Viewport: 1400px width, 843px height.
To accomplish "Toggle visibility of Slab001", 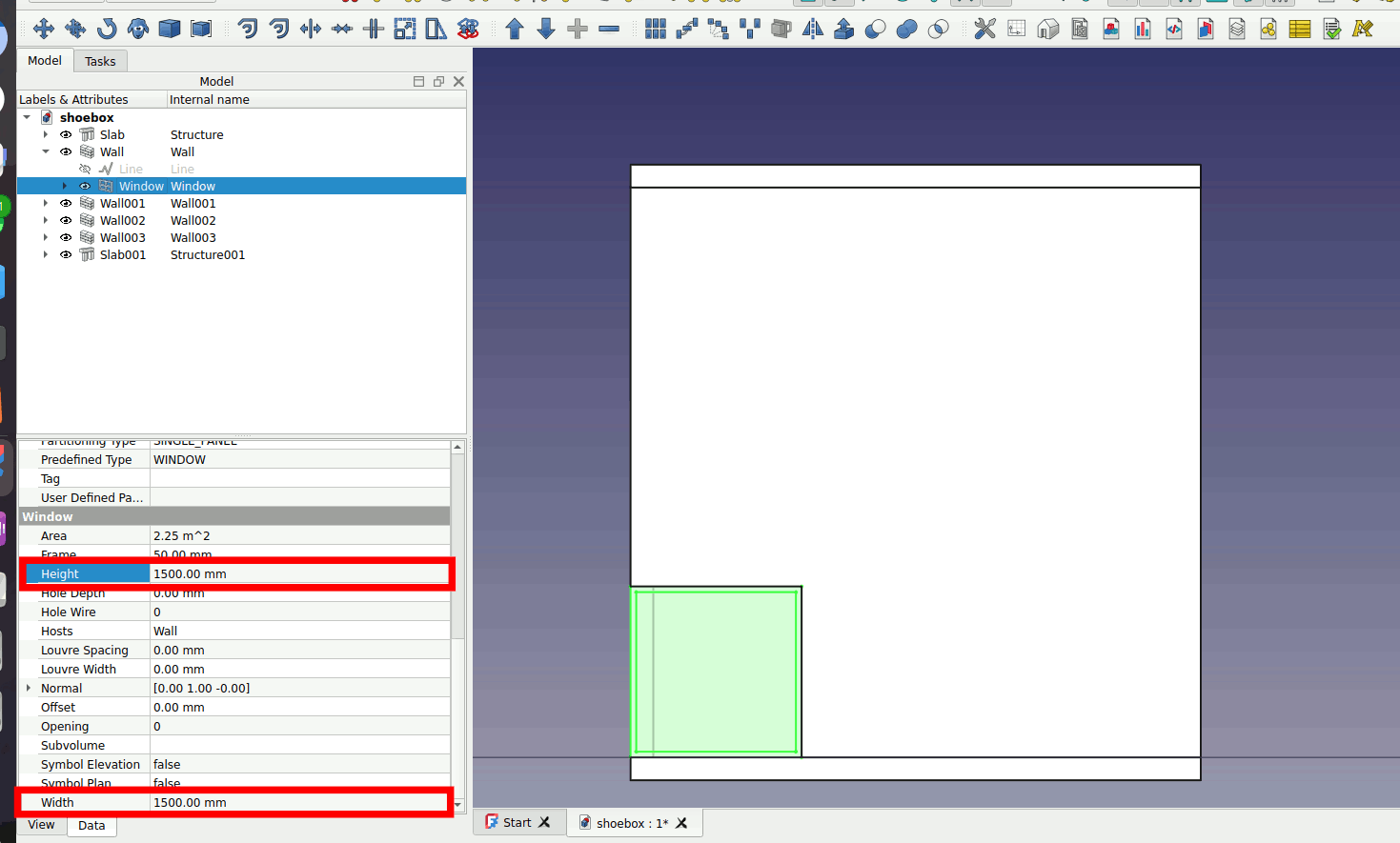I will 66,255.
